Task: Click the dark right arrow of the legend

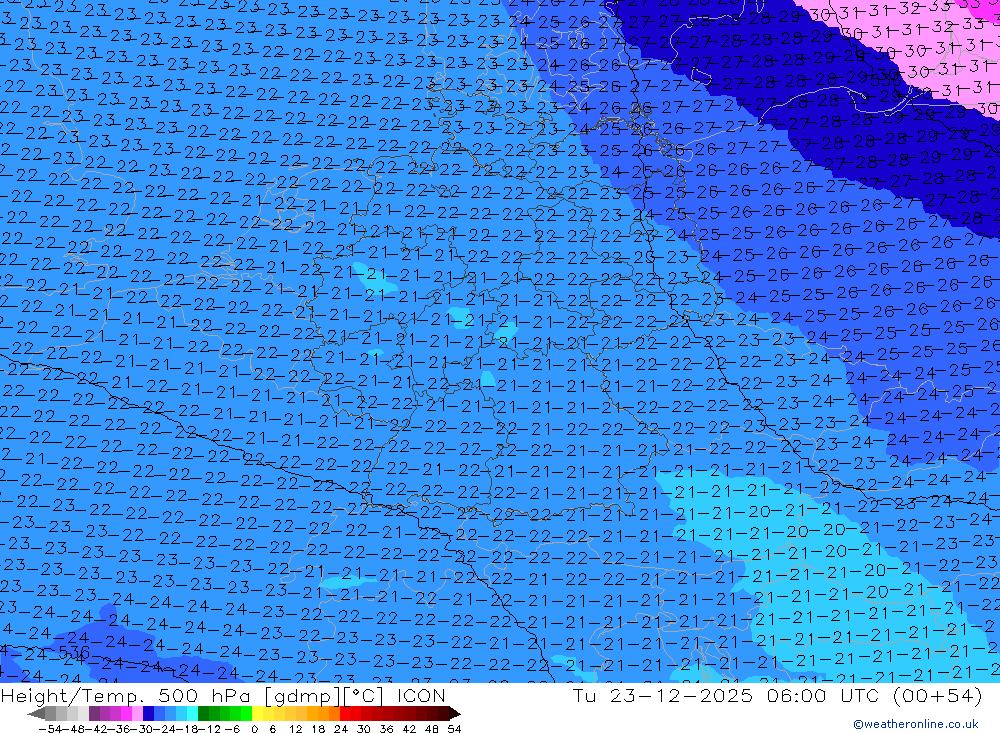Action: point(455,714)
